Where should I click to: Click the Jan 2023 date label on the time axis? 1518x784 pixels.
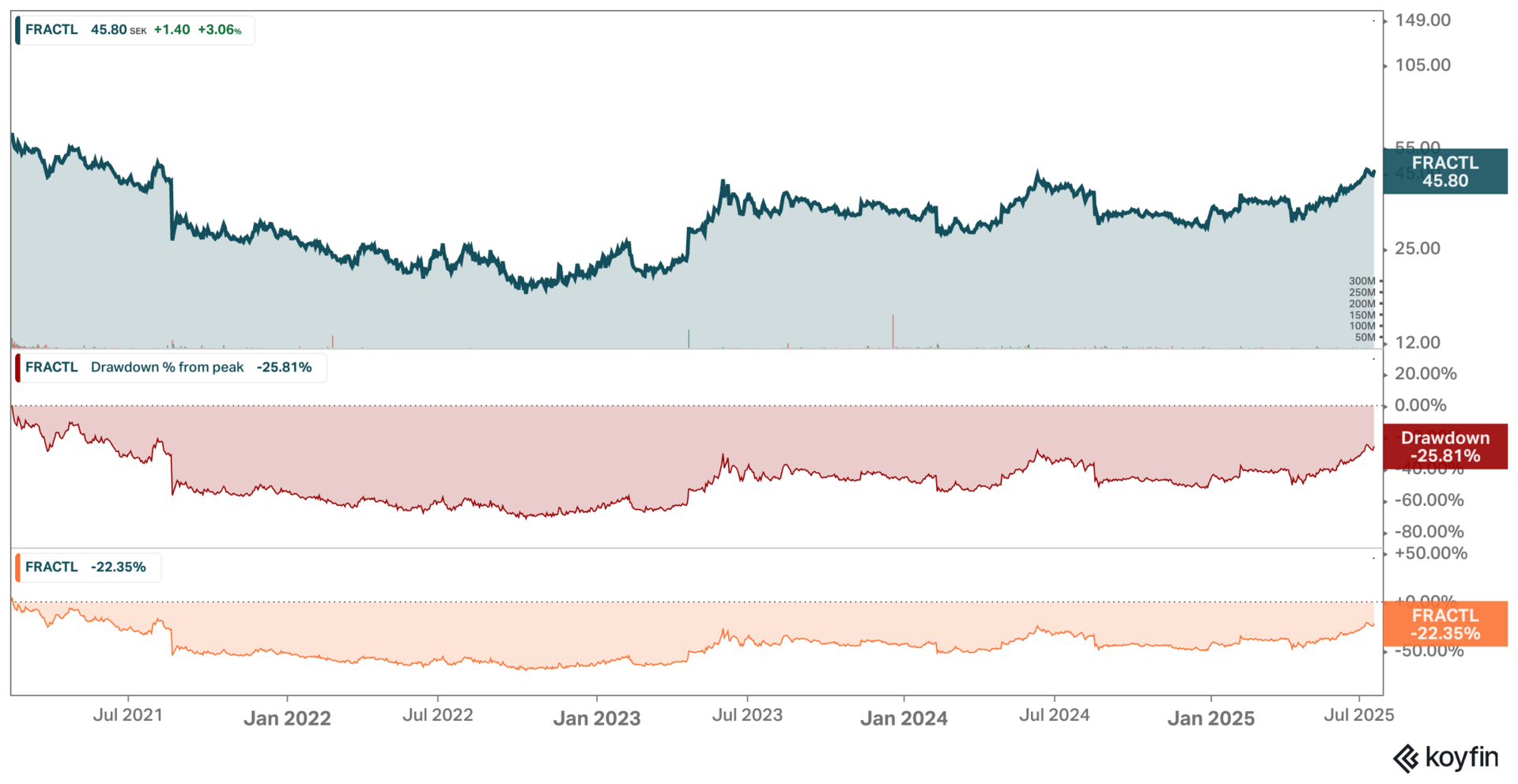pyautogui.click(x=597, y=718)
